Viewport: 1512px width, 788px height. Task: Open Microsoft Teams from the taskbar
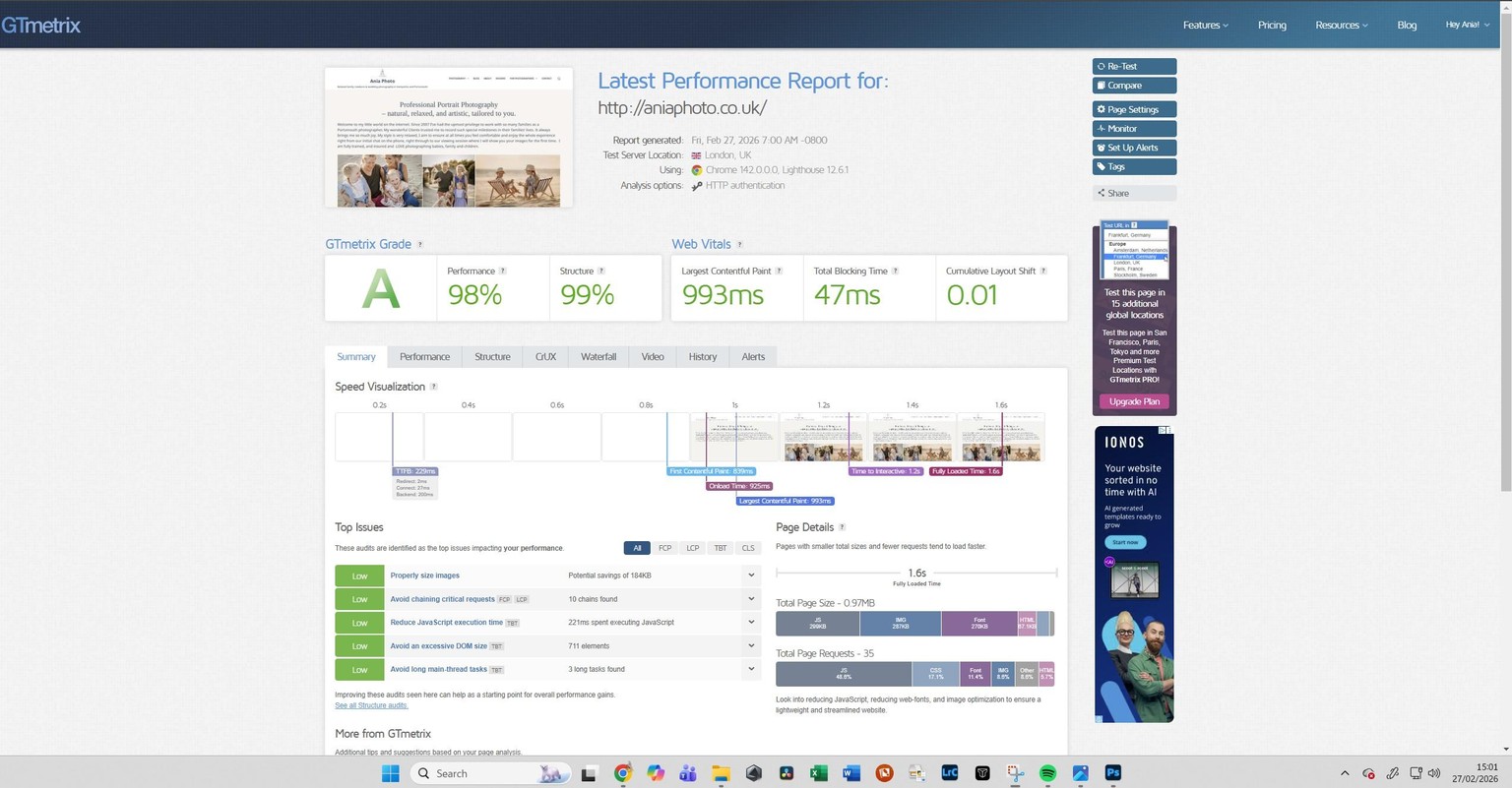688,773
